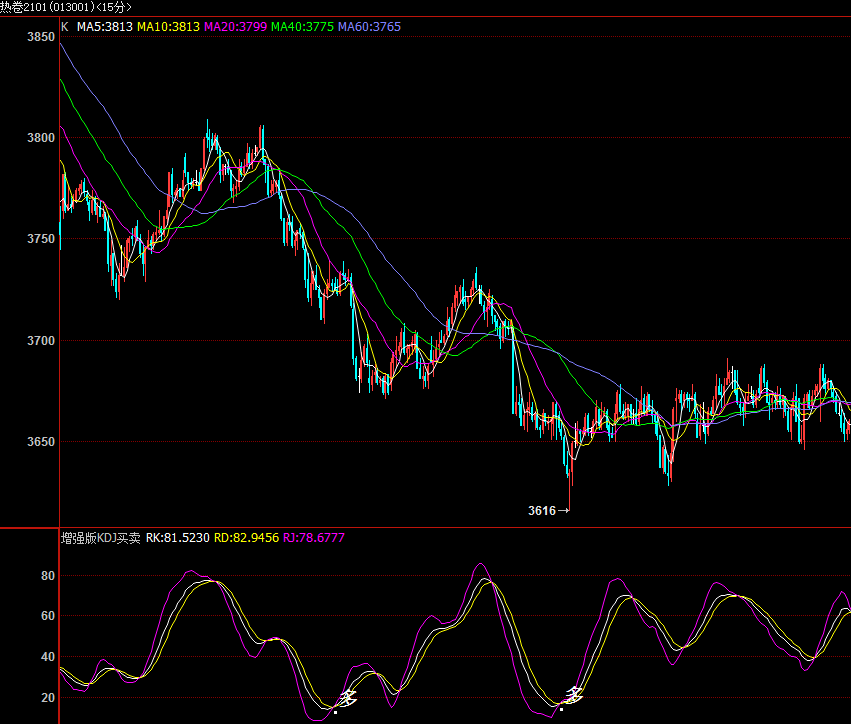
Task: Select the 20 level on KDJ axis
Action: pos(48,698)
